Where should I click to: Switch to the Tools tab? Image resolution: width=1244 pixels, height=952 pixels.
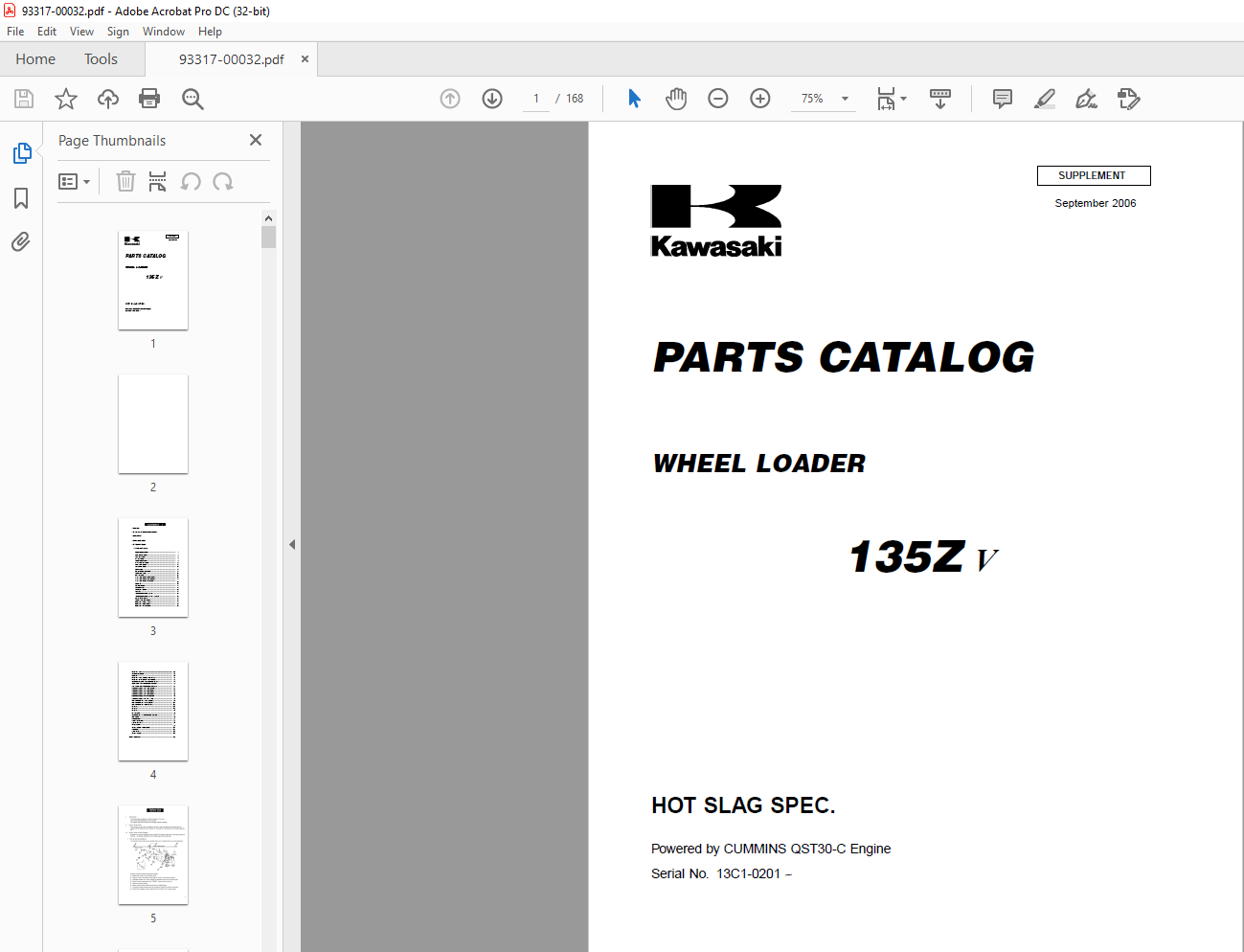tap(101, 59)
